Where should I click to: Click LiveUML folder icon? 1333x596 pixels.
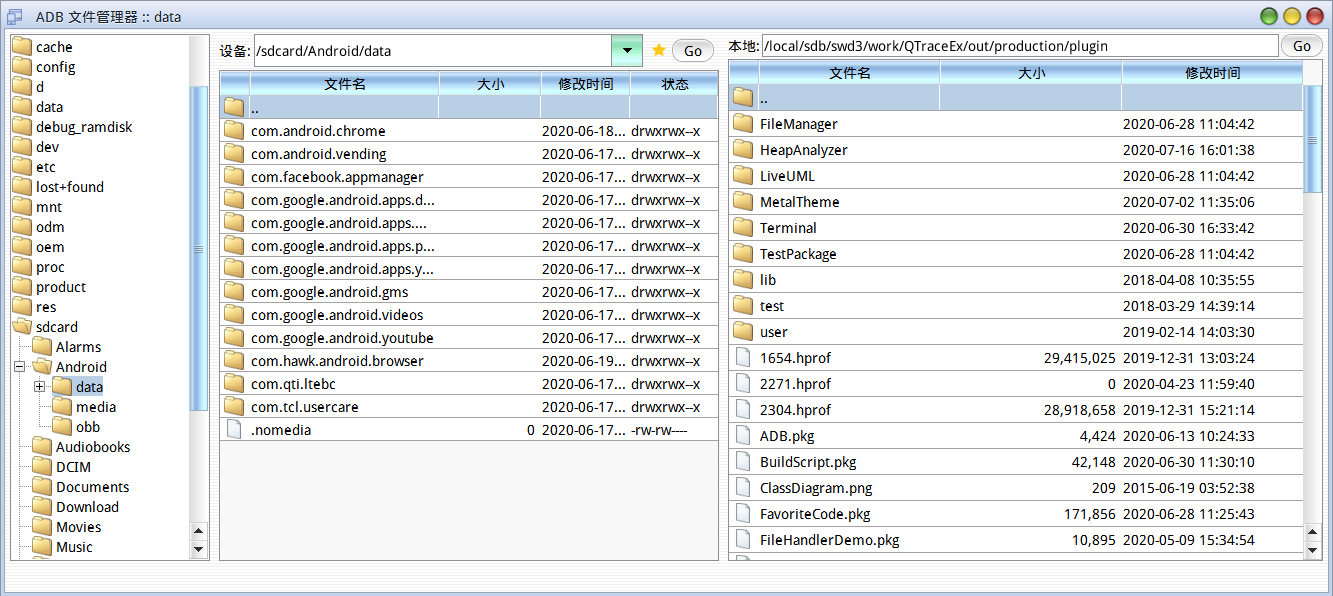coord(743,176)
